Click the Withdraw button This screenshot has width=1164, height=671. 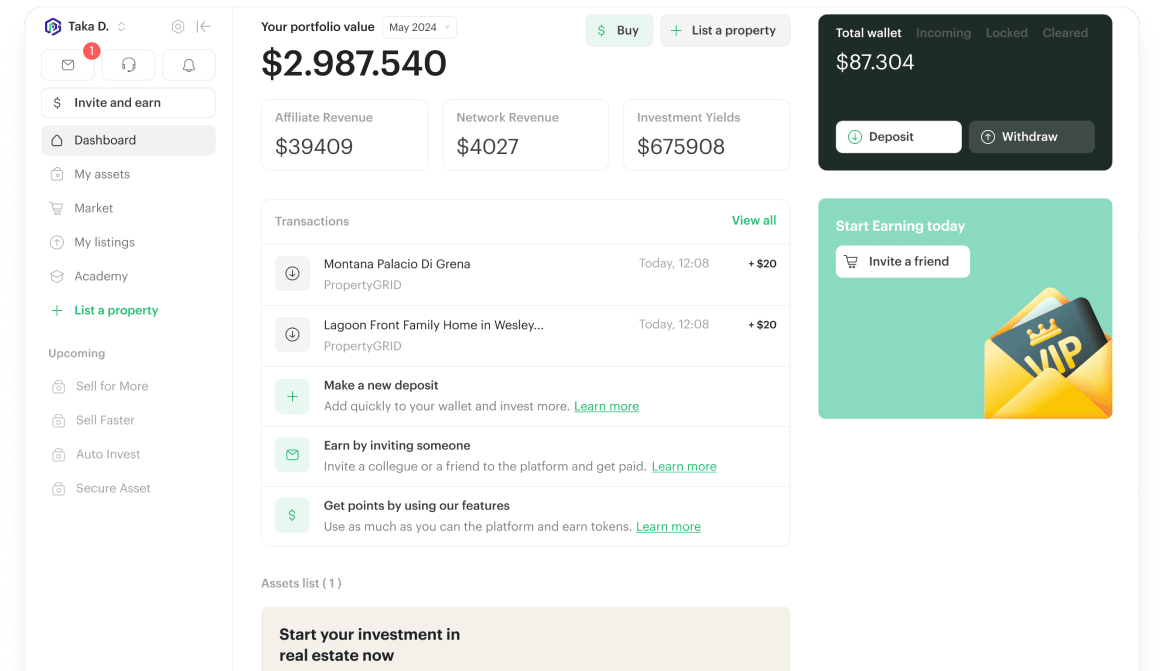[1031, 137]
